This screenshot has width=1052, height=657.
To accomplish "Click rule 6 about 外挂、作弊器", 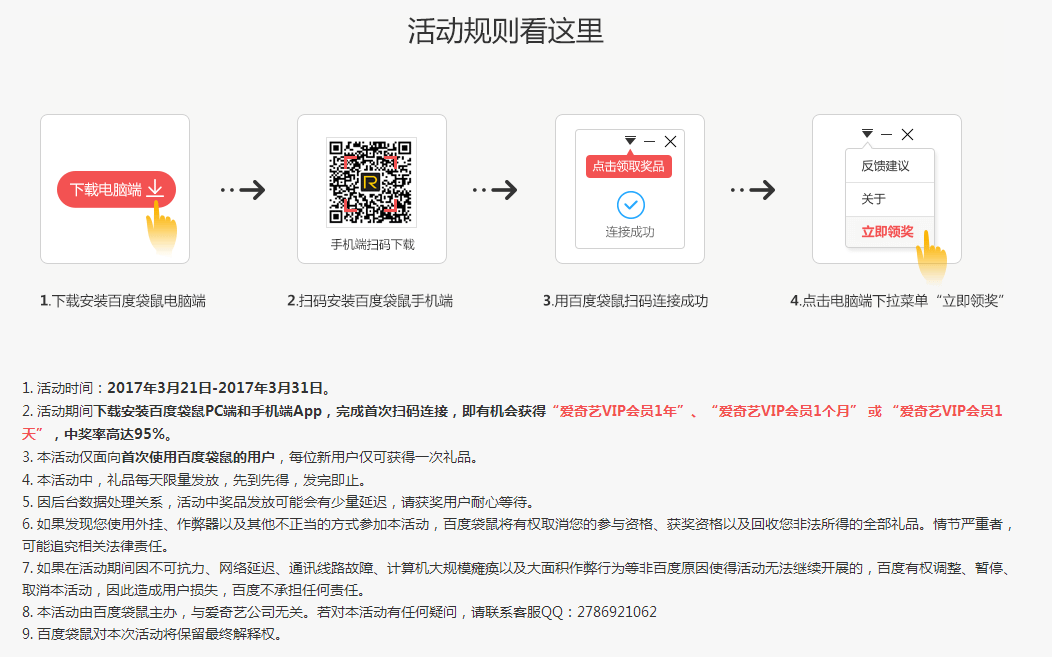I will pyautogui.click(x=518, y=535).
